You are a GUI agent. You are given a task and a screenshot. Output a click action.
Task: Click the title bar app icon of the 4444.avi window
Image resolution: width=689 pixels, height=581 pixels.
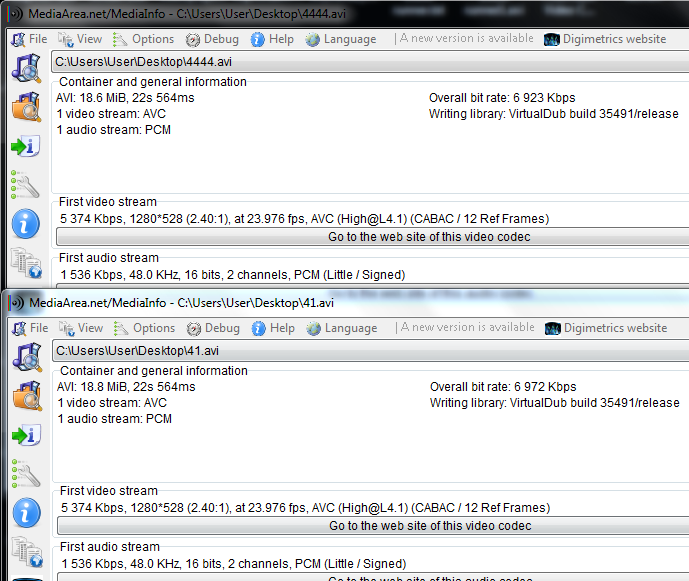point(16,14)
